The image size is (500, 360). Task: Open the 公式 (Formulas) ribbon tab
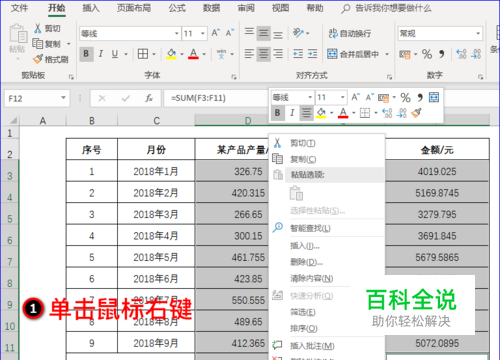point(177,8)
